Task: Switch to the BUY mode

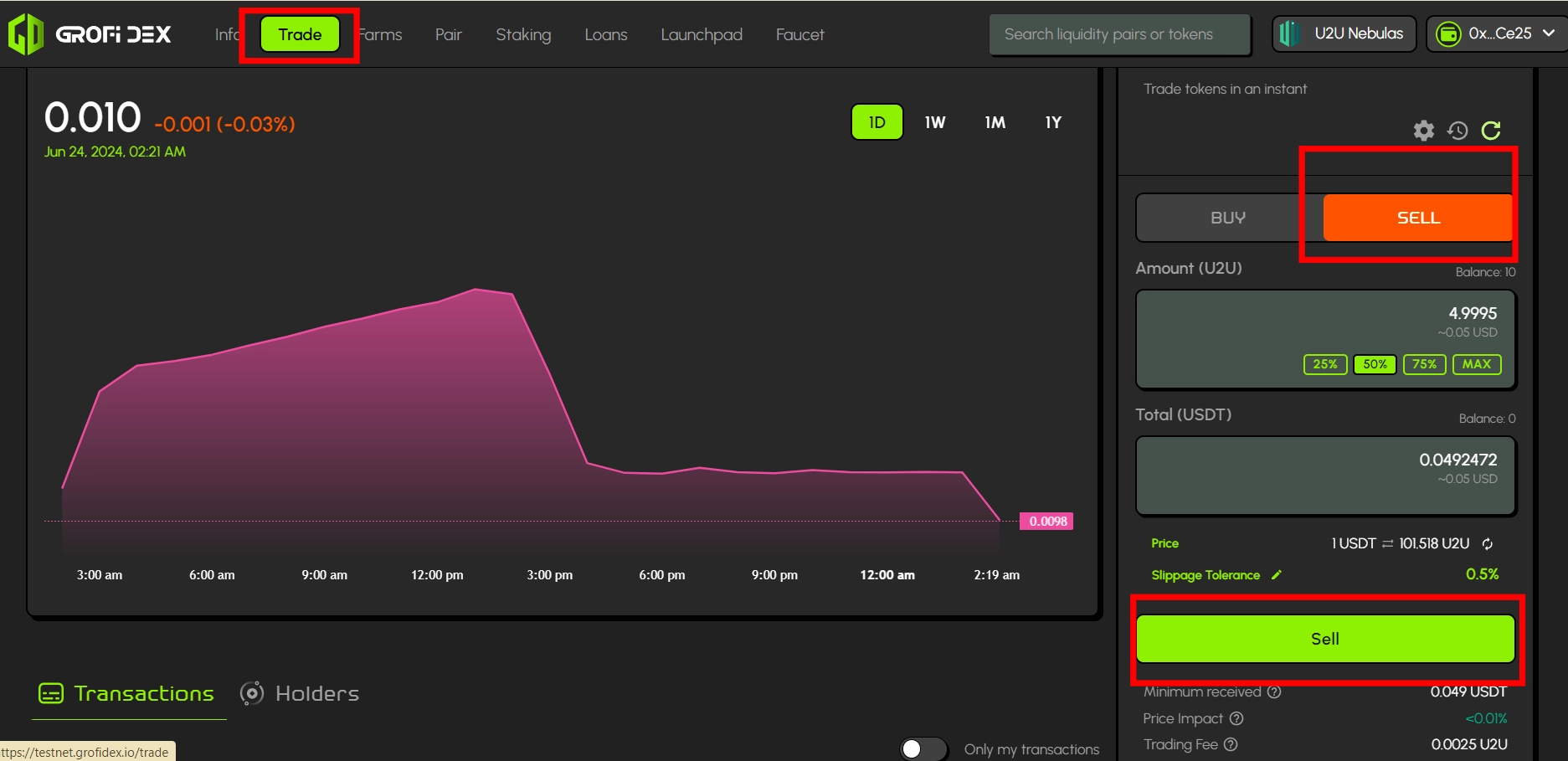Action: point(1228,218)
